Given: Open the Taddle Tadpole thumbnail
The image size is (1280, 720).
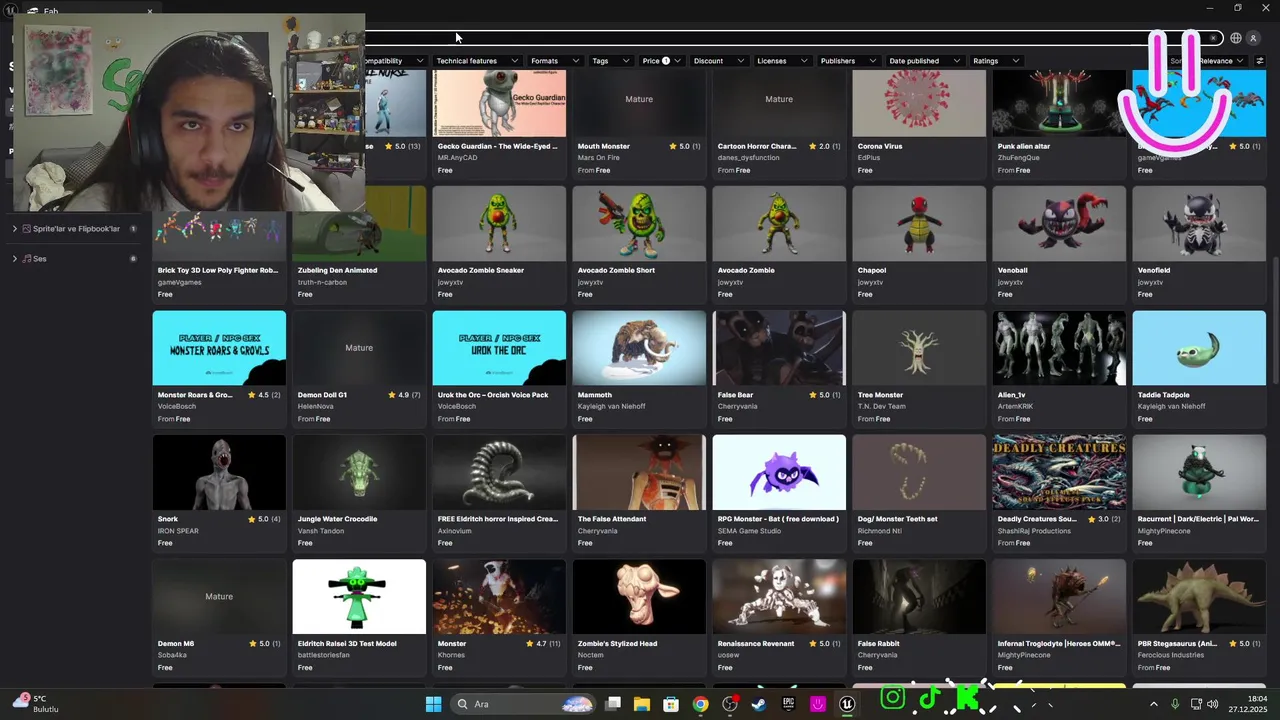Looking at the screenshot, I should point(1199,347).
